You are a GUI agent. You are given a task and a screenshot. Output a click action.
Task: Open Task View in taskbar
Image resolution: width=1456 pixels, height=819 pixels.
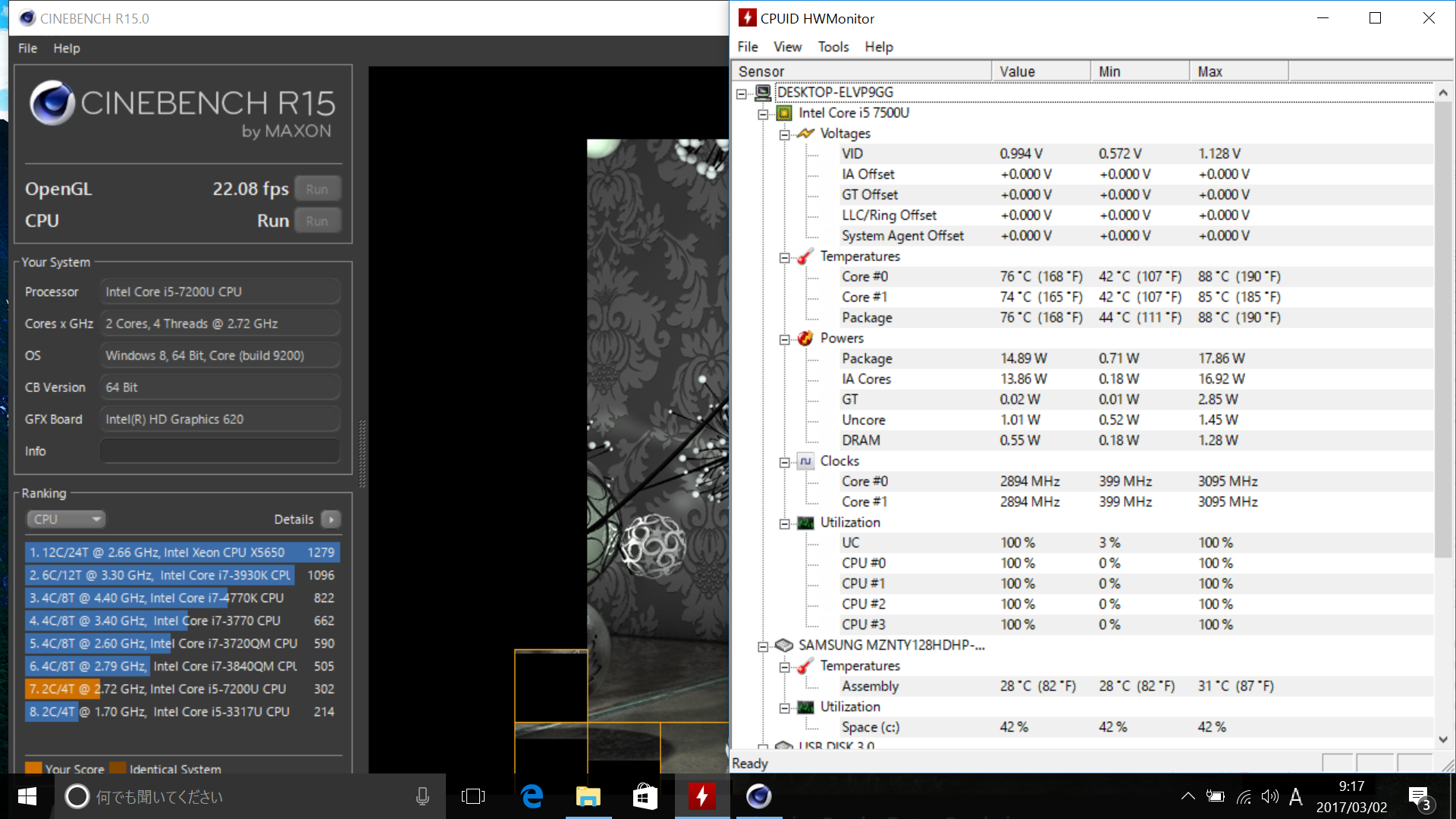tap(473, 796)
